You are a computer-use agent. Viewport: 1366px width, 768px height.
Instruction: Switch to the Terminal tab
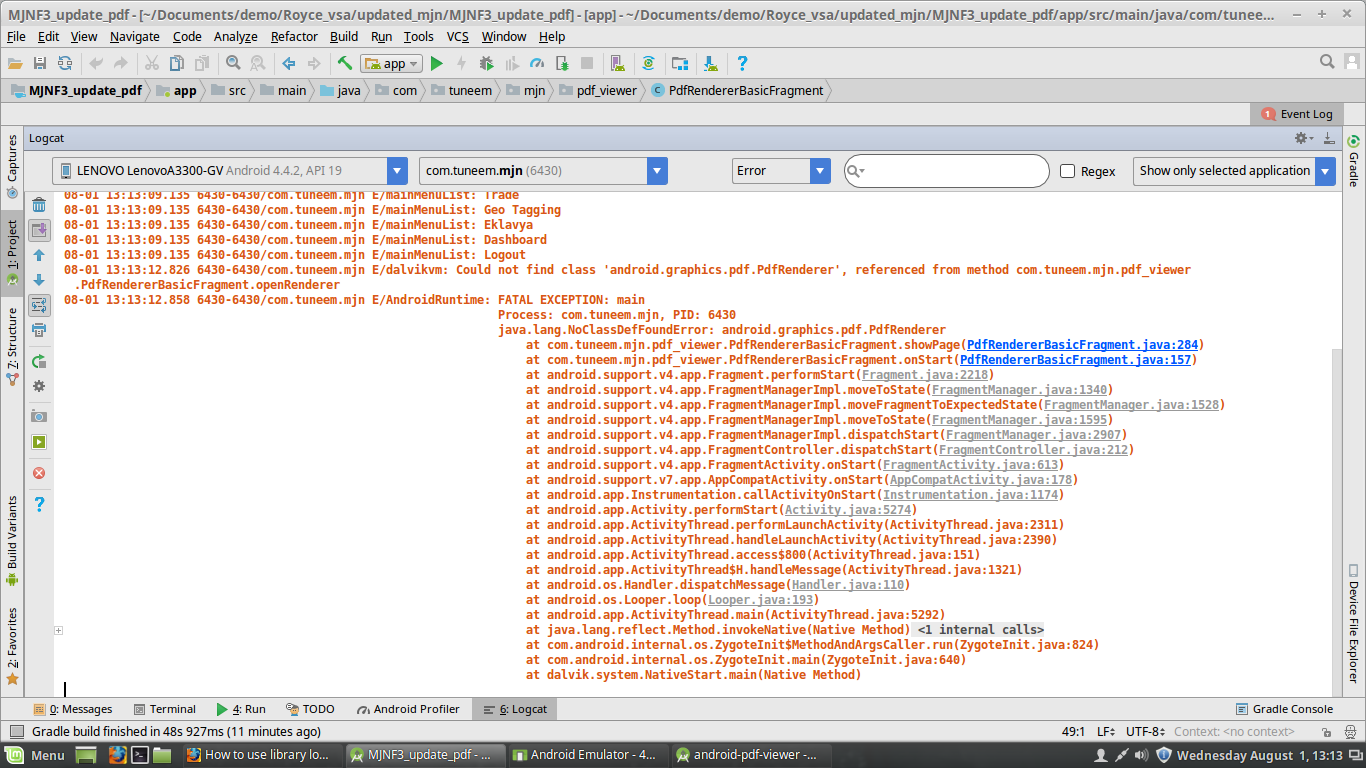[x=164, y=709]
